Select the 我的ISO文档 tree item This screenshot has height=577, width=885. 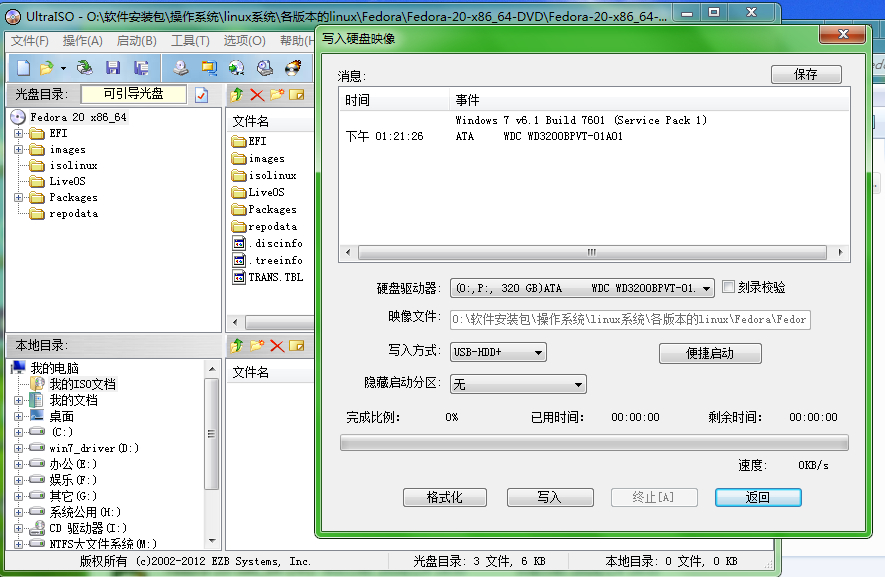82,384
